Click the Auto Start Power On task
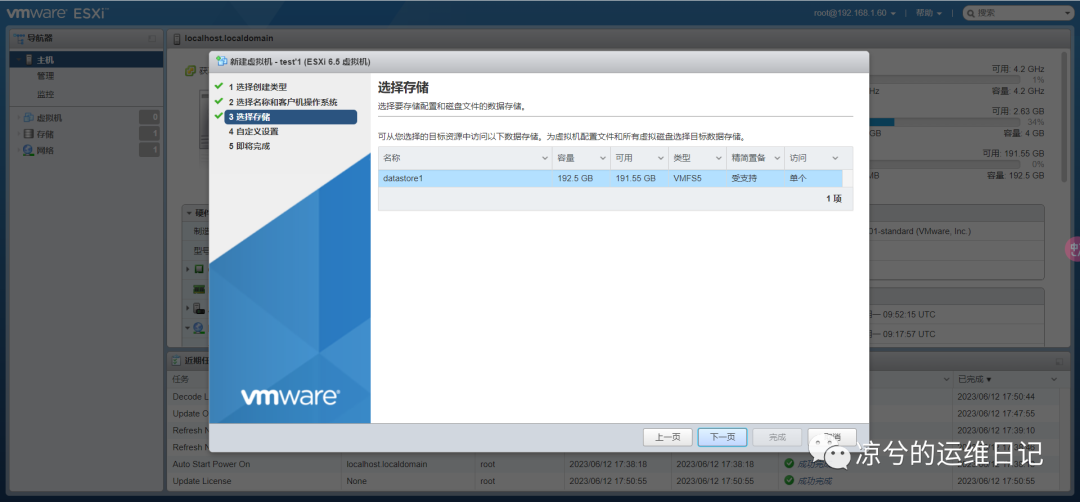Image resolution: width=1080 pixels, height=502 pixels. pos(211,464)
